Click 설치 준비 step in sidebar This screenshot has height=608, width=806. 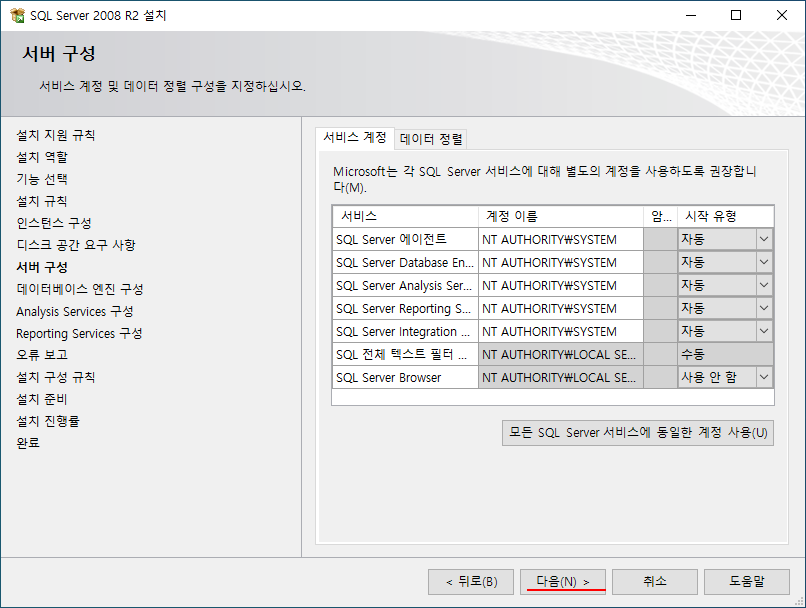tap(42, 399)
